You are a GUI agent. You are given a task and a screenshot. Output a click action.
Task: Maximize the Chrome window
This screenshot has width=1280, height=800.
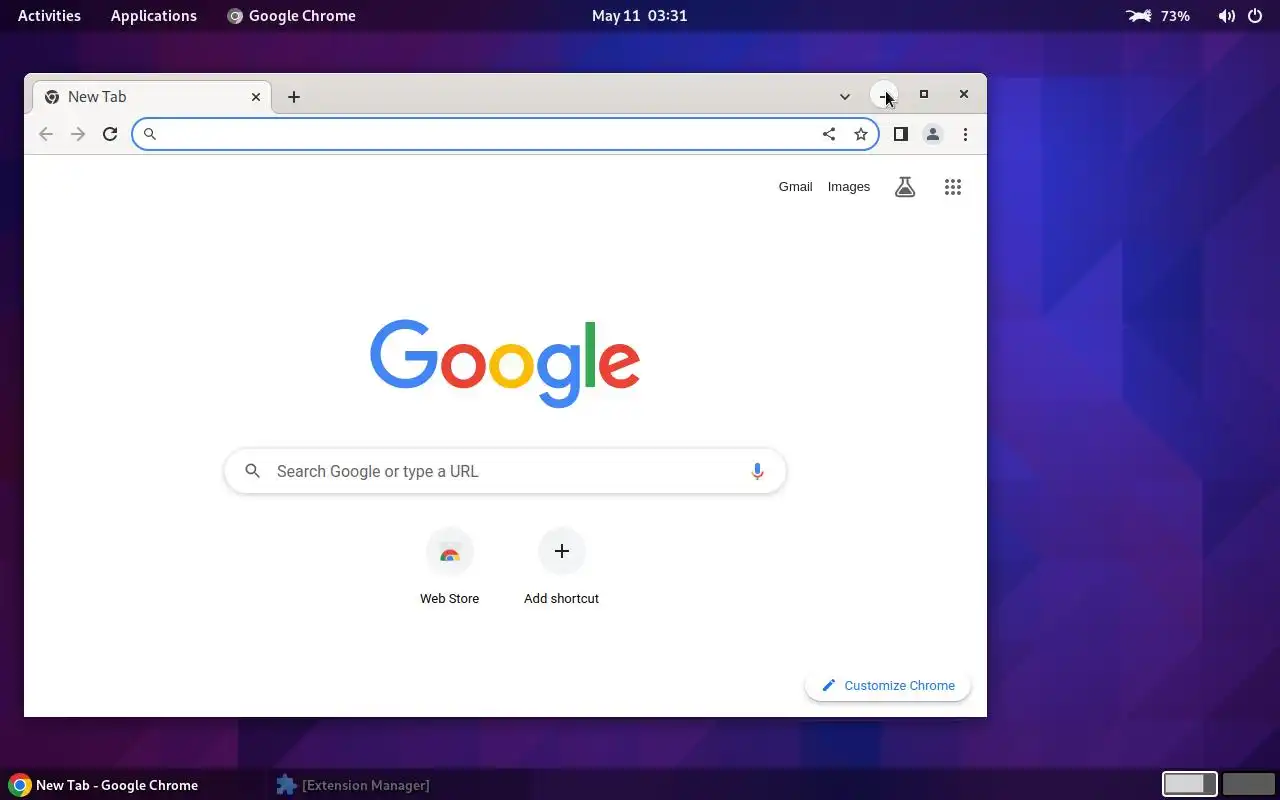pos(924,94)
